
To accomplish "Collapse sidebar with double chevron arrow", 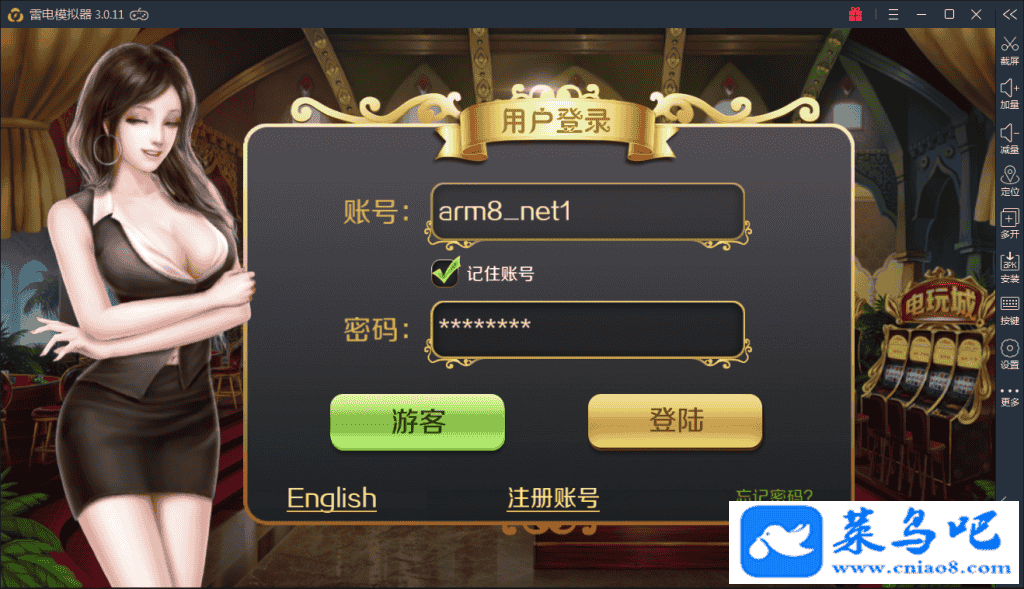I will [1010, 14].
